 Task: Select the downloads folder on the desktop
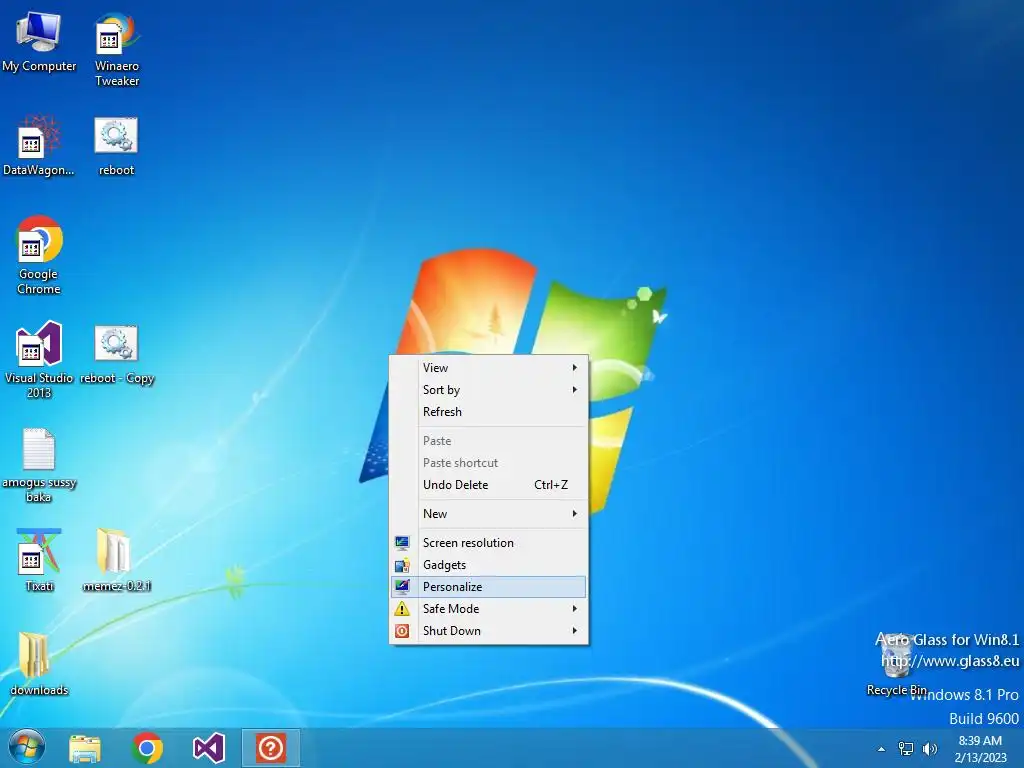(x=39, y=664)
